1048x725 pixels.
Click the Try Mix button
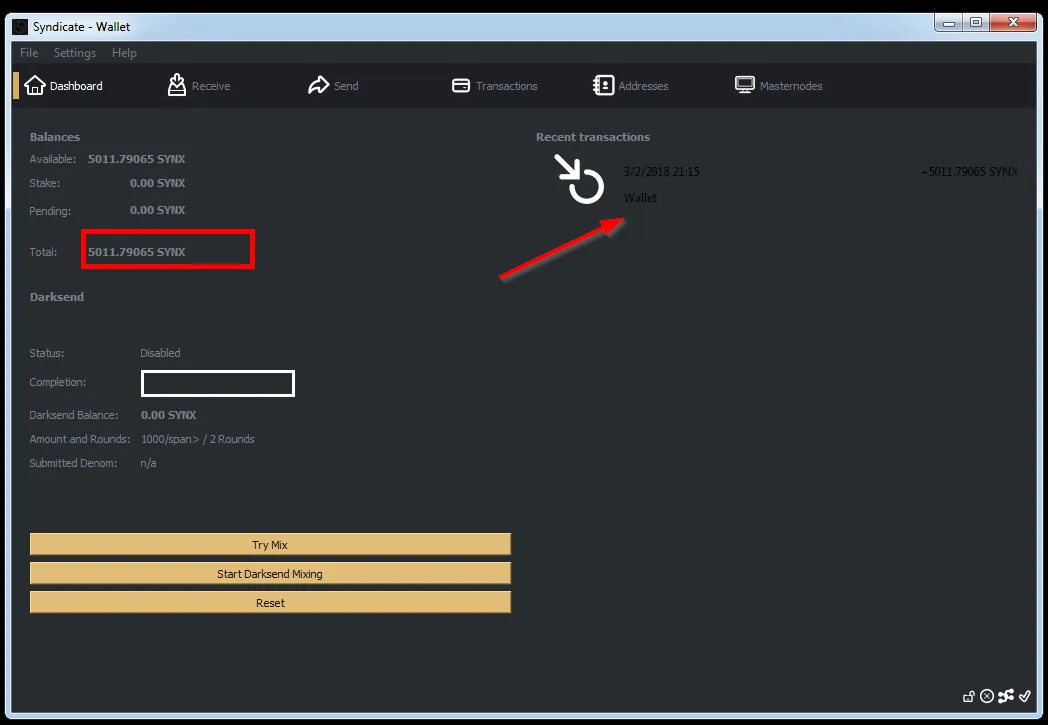(x=270, y=545)
